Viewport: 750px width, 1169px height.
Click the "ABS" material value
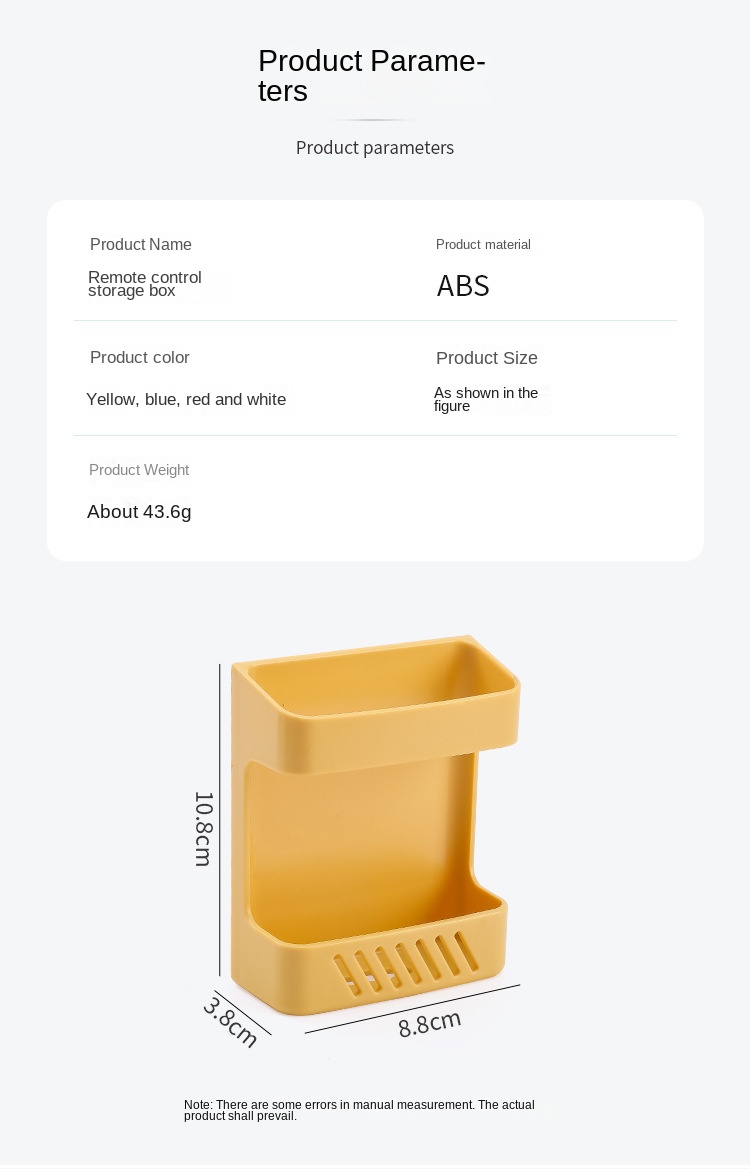(x=463, y=286)
